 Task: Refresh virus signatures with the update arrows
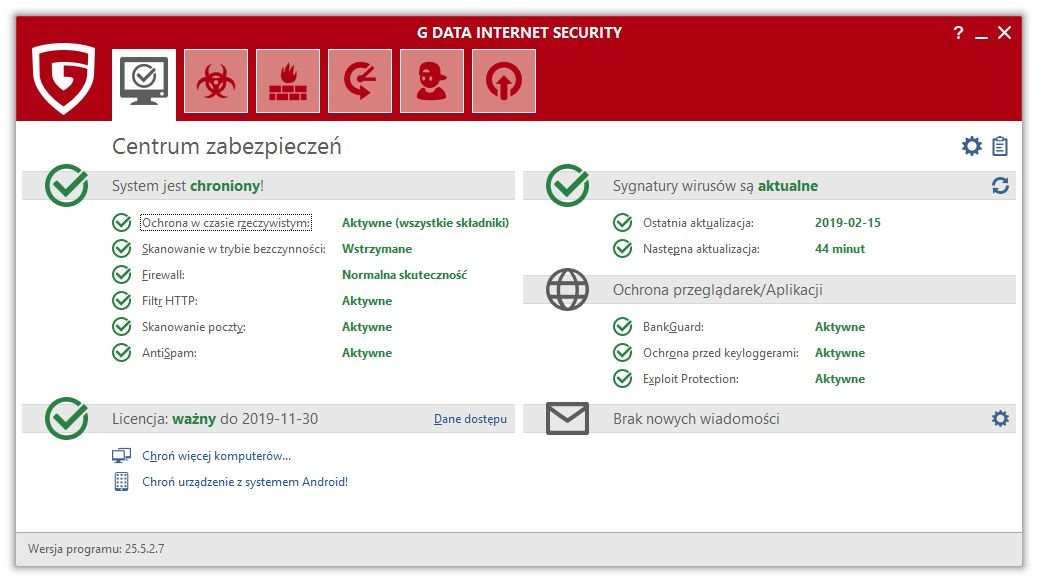tap(1000, 185)
